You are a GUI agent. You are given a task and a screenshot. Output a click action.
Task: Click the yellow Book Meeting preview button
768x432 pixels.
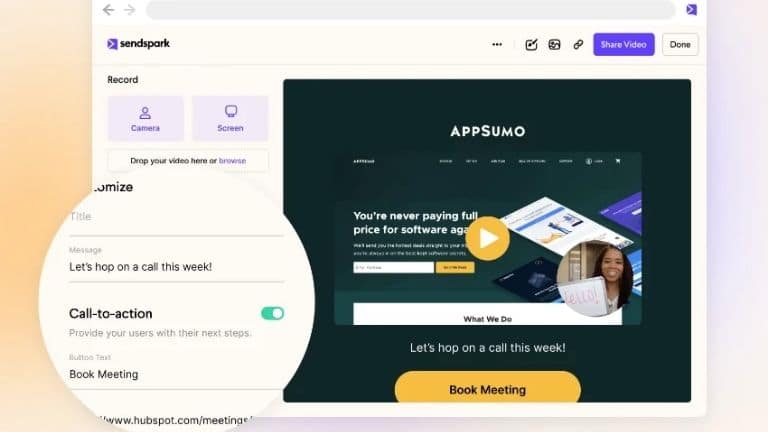tap(487, 388)
